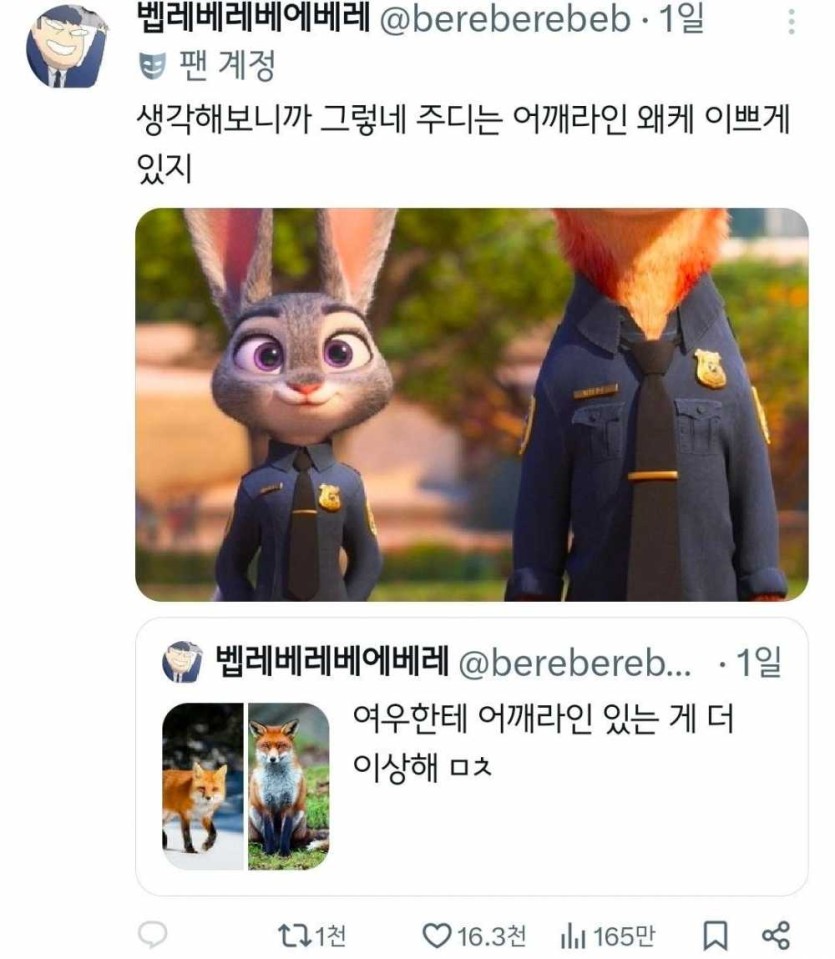Click the share icon

(776, 936)
